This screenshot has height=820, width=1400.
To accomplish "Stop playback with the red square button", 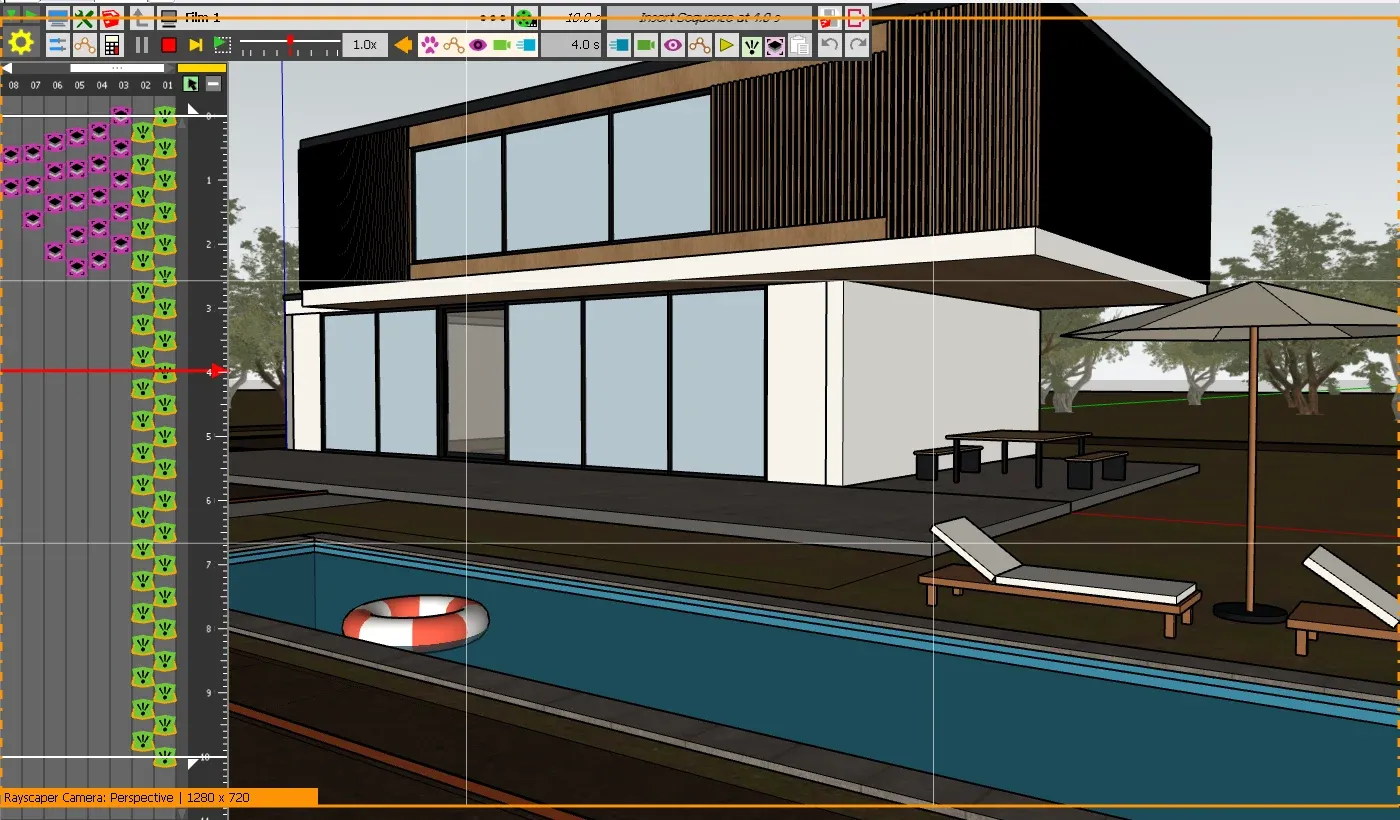I will click(x=168, y=45).
